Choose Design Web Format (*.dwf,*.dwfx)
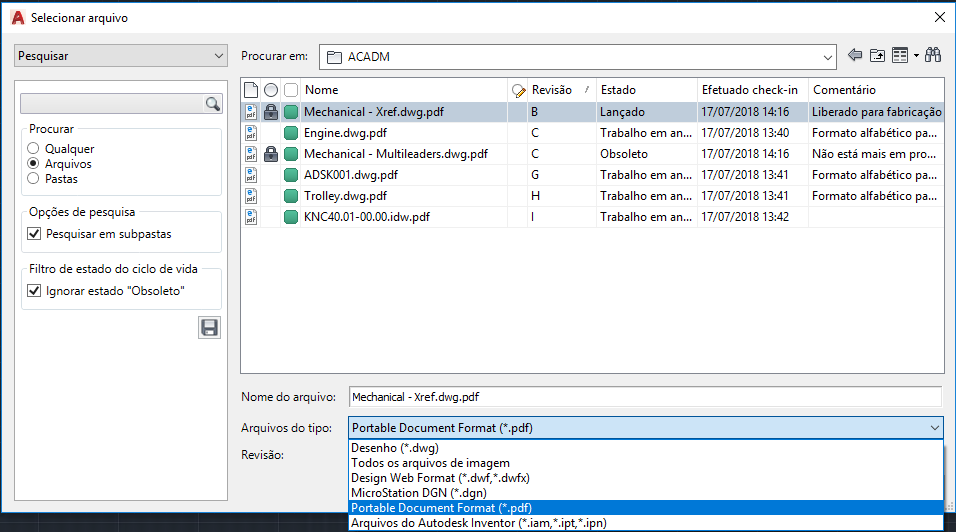 click(x=646, y=478)
